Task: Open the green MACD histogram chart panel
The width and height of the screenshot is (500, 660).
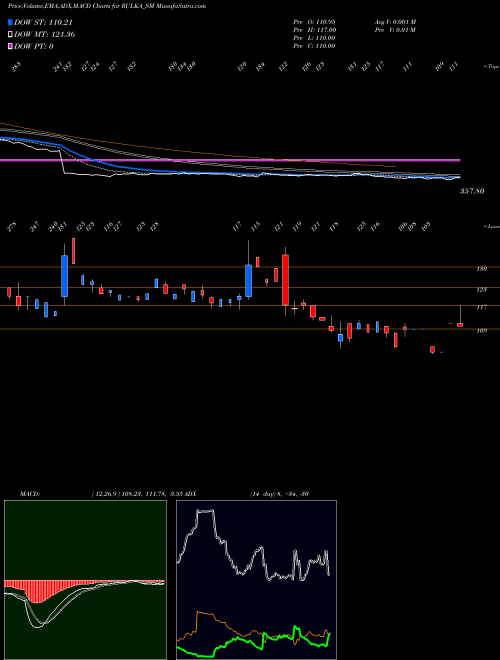Action: click(x=85, y=580)
